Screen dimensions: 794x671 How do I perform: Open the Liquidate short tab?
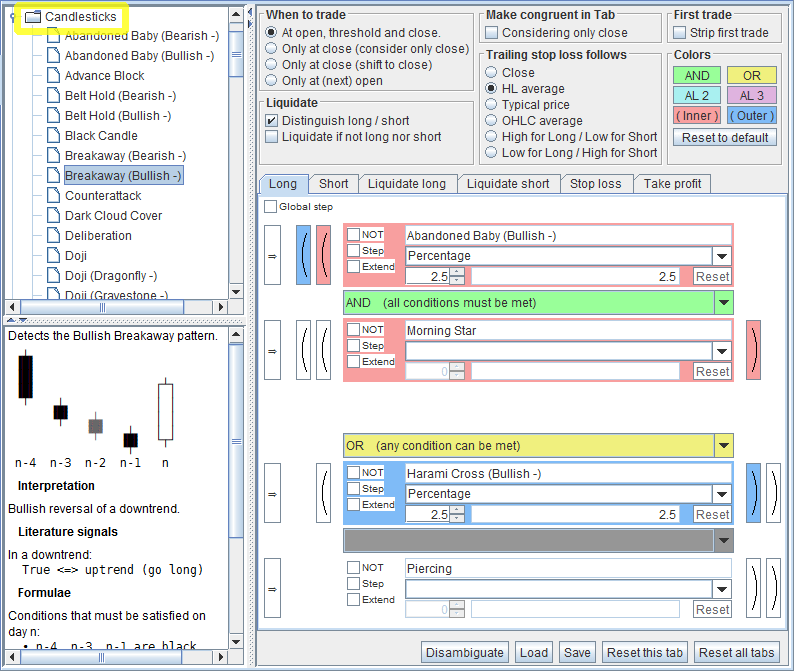508,184
